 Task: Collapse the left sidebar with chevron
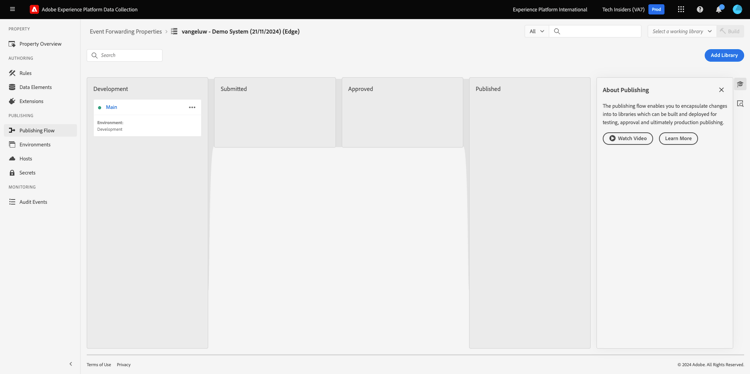(x=71, y=364)
